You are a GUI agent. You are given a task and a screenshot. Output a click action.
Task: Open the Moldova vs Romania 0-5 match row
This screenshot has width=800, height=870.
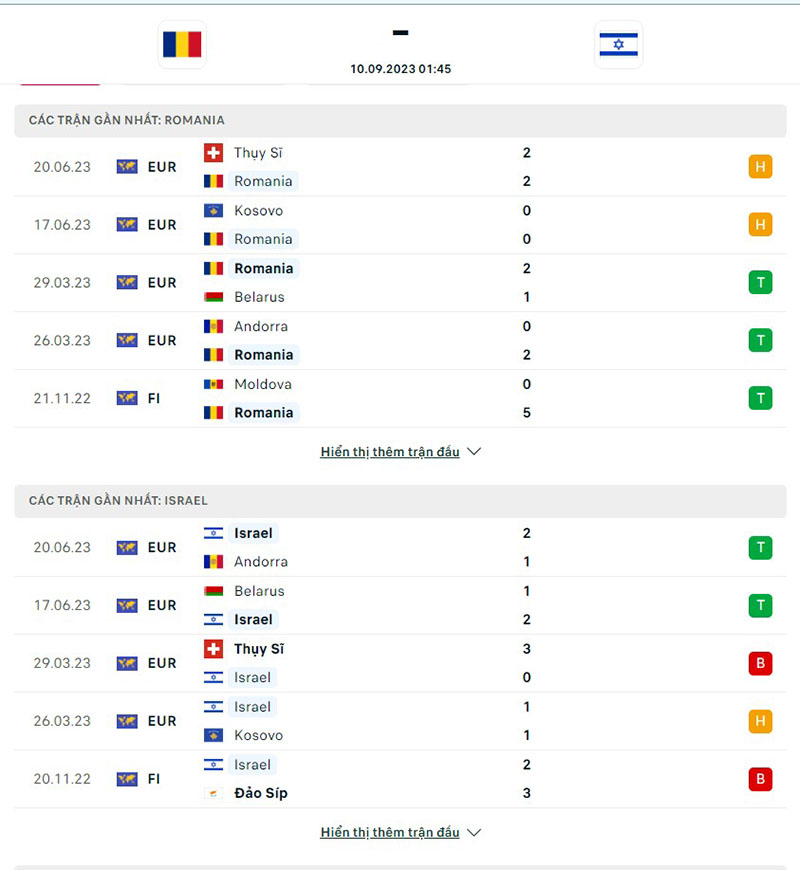point(400,398)
